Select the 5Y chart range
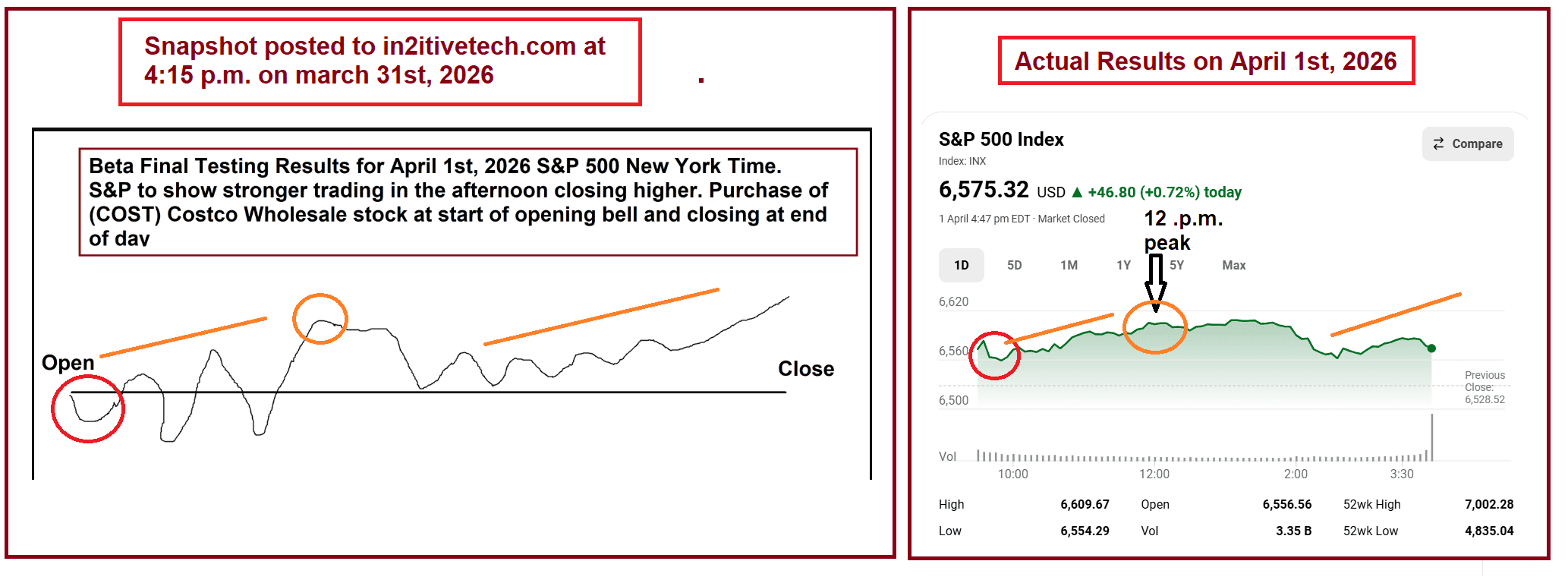The image size is (1568, 580). tap(1176, 265)
